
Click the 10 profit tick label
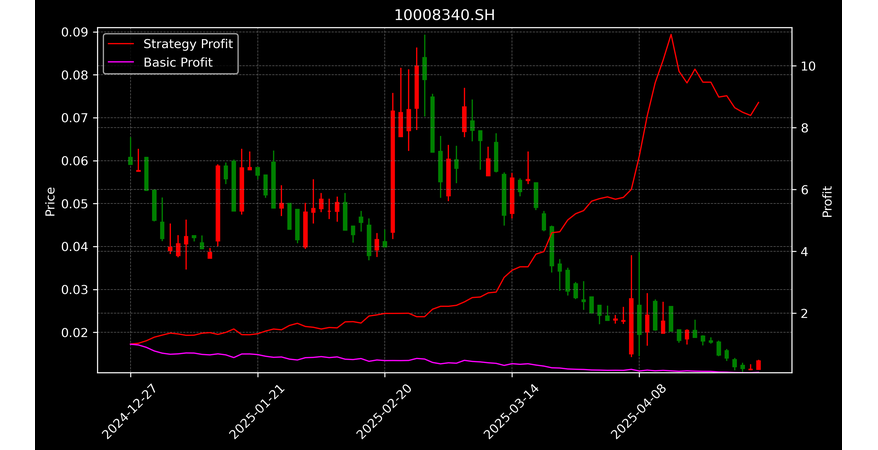coord(807,66)
